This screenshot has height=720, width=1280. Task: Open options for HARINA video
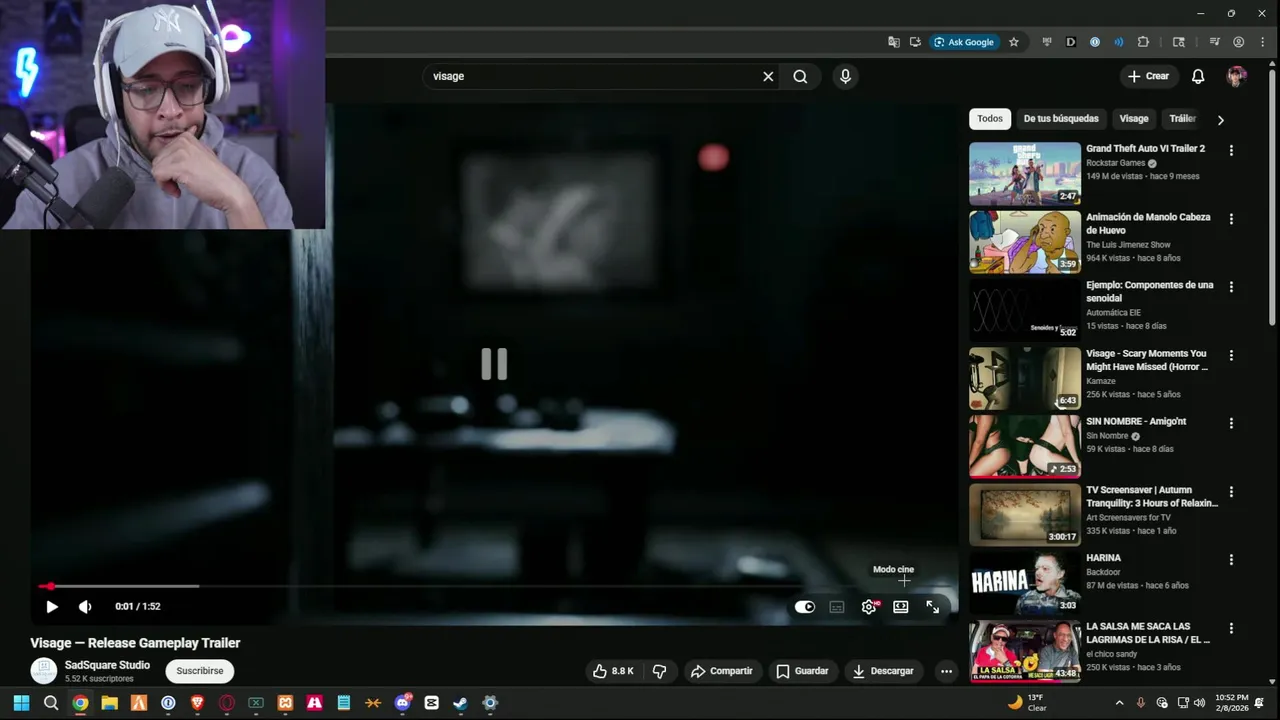[x=1231, y=560]
